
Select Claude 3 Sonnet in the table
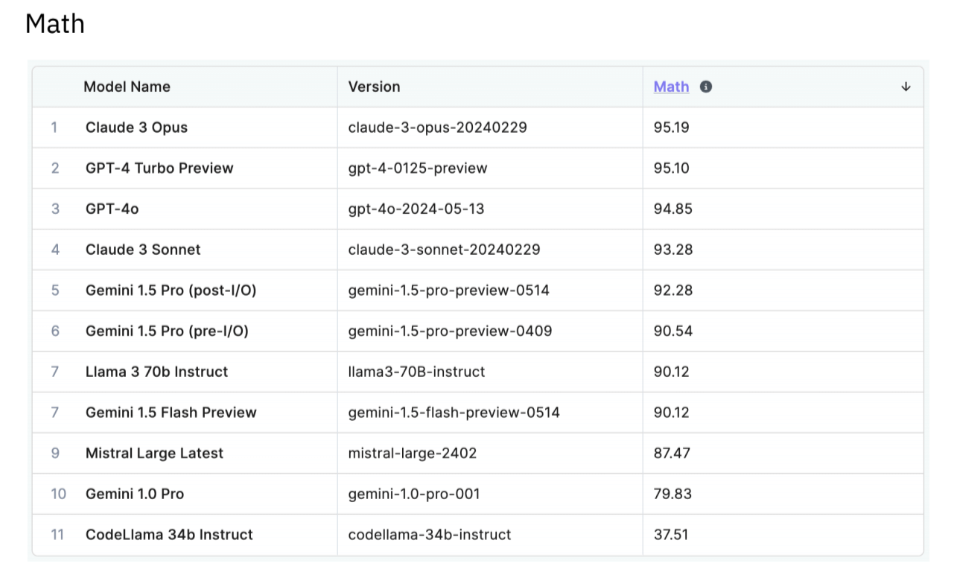click(143, 250)
